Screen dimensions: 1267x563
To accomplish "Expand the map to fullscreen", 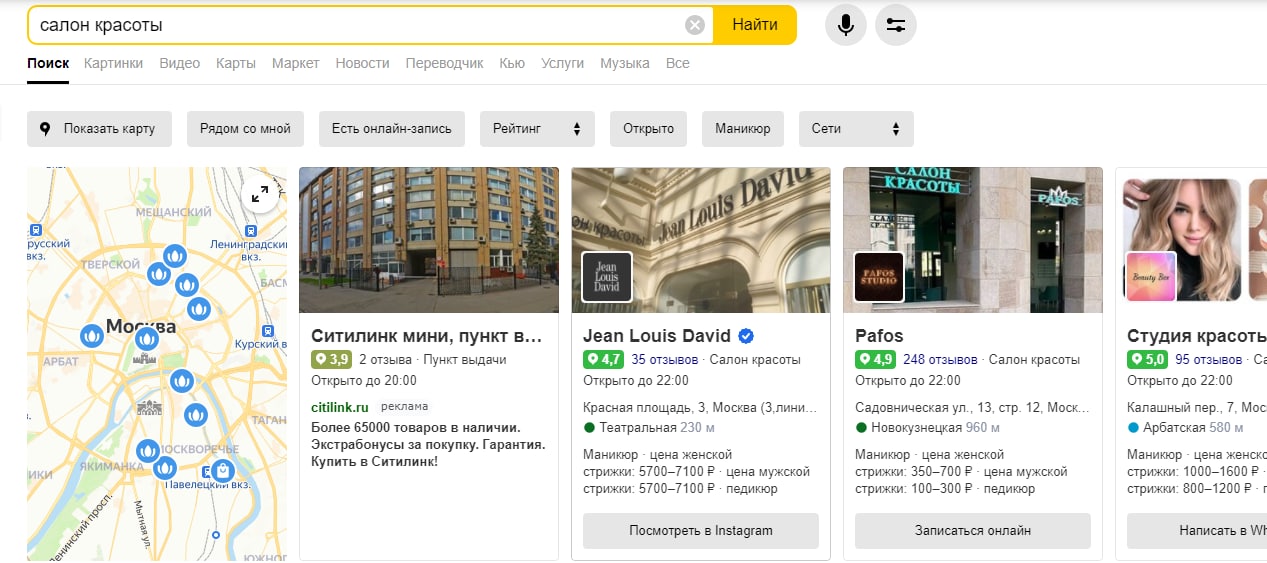I will (260, 194).
